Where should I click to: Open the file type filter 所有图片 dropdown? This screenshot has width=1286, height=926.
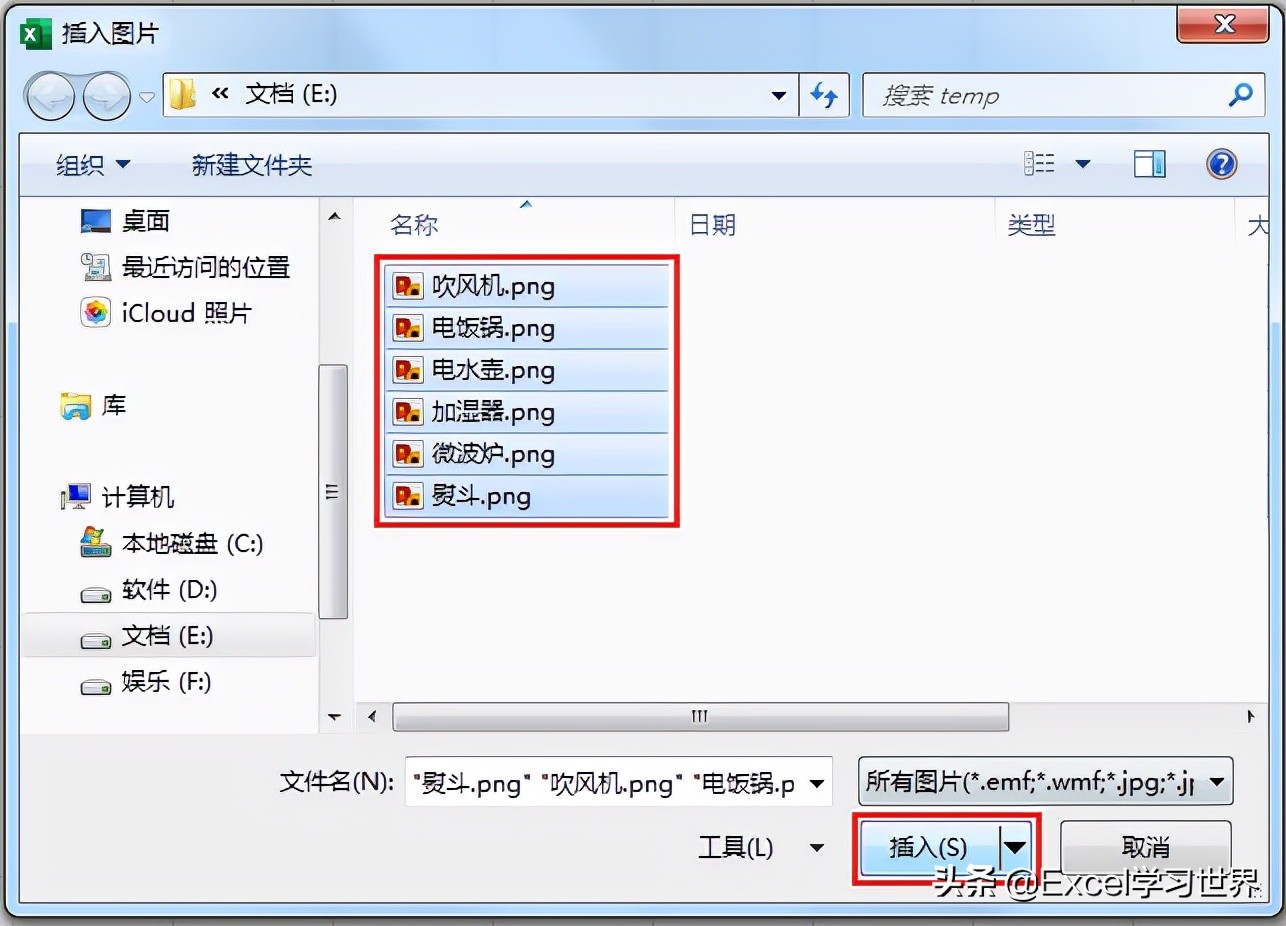click(1046, 783)
